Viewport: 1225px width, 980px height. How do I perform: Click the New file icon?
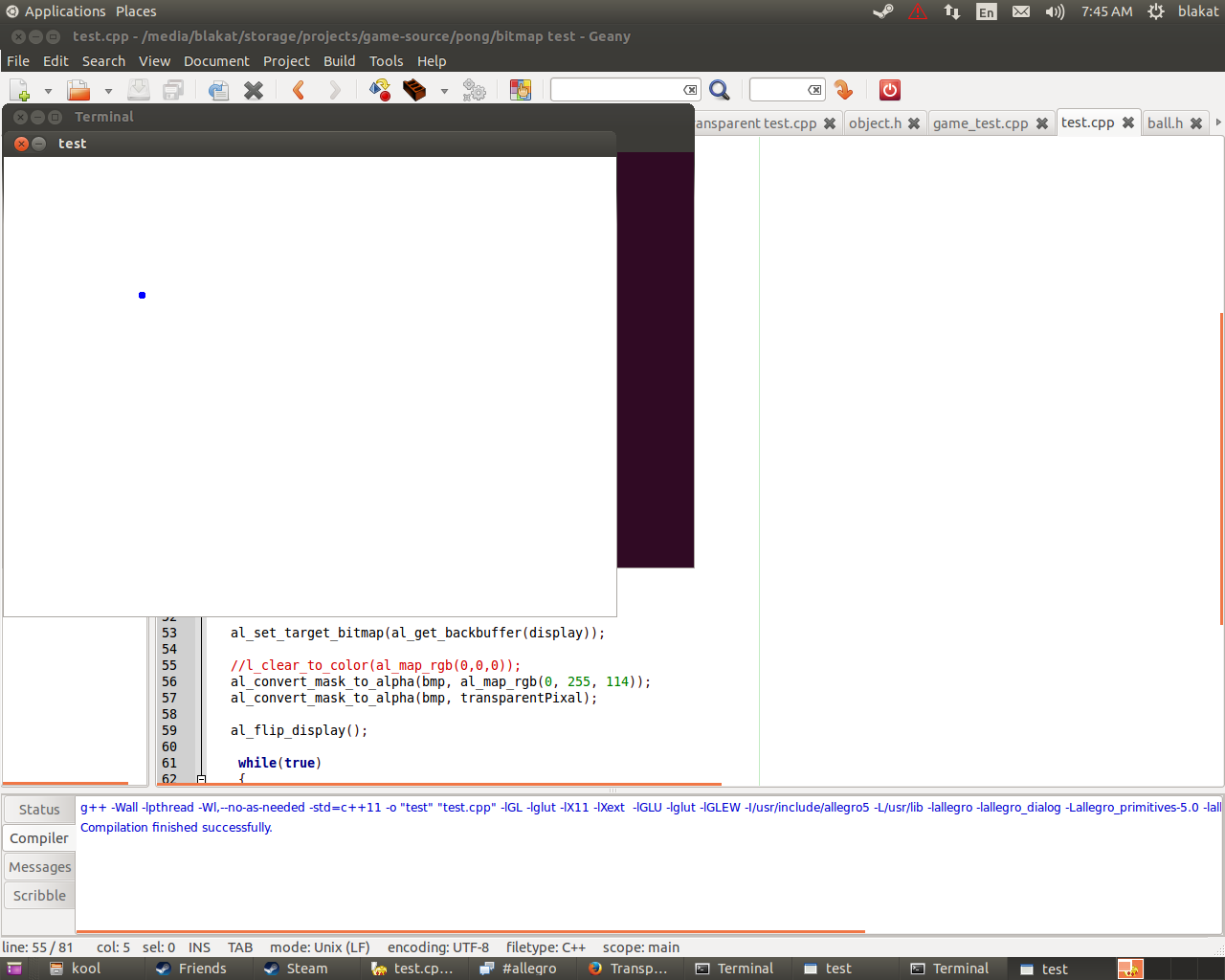[19, 90]
